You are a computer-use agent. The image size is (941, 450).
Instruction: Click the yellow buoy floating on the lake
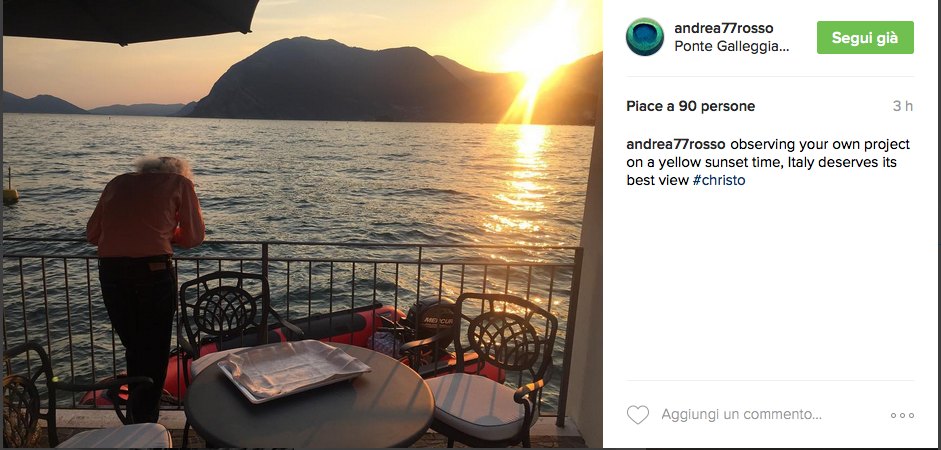point(10,189)
